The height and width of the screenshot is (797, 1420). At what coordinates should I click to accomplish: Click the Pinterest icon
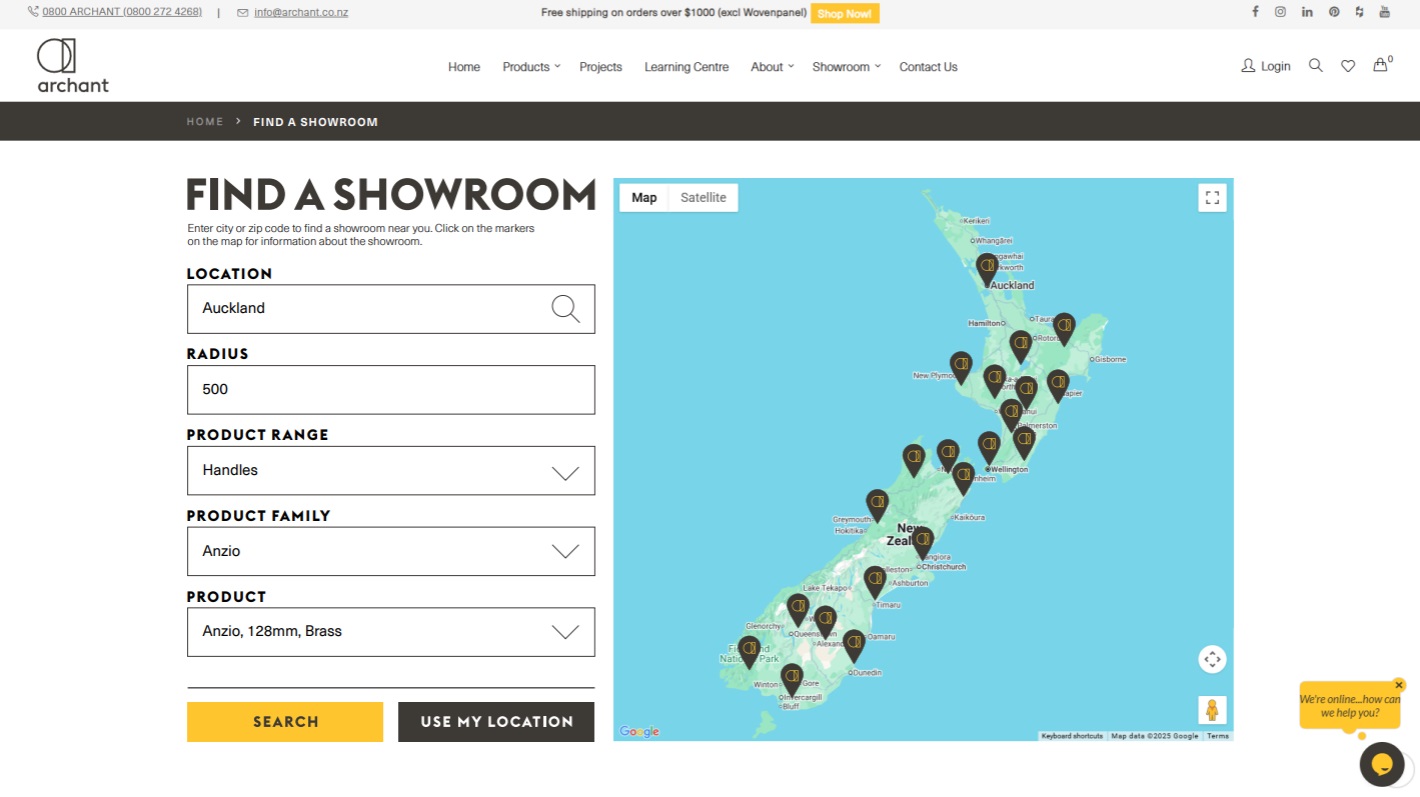point(1333,12)
